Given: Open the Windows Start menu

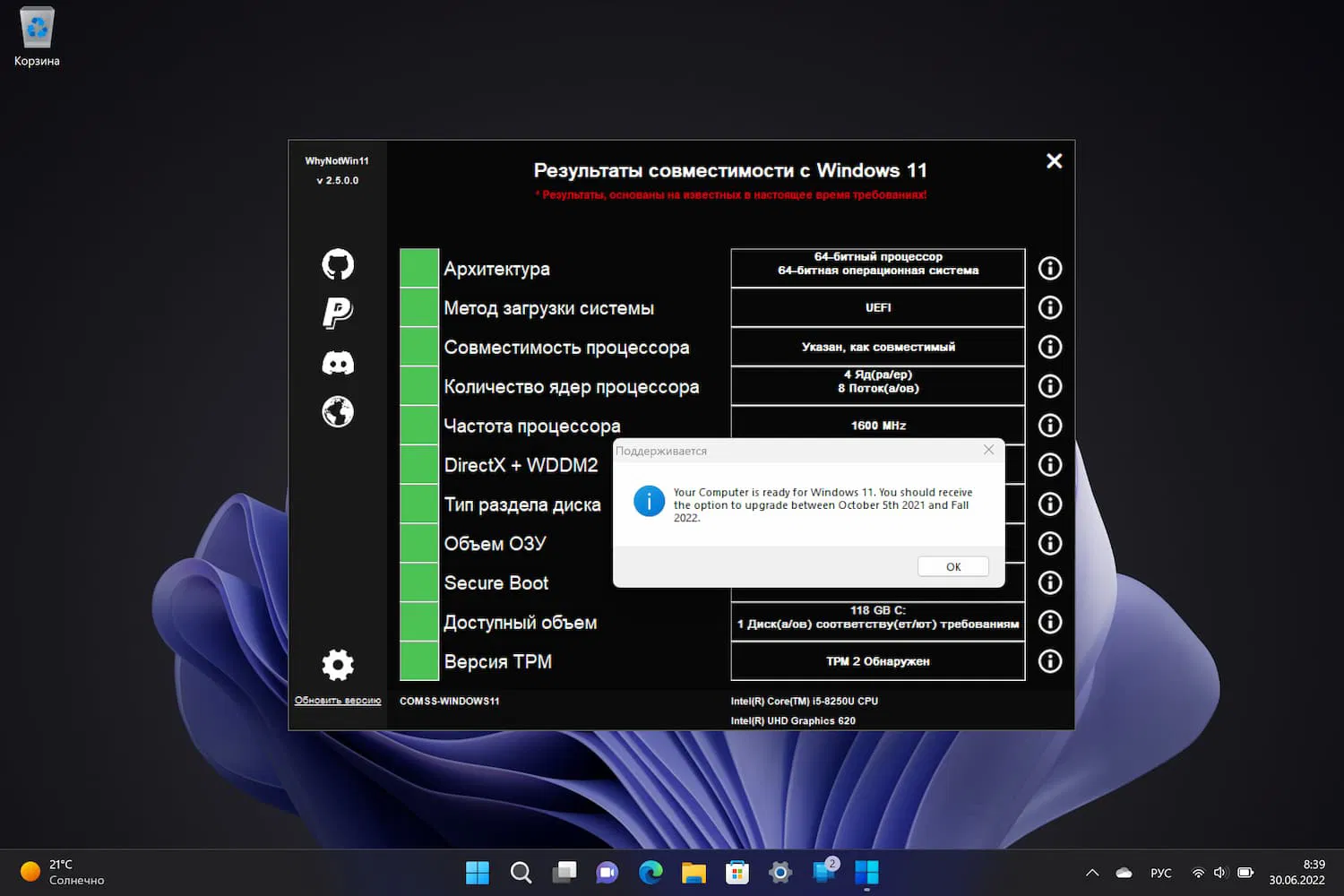Looking at the screenshot, I should 478,873.
